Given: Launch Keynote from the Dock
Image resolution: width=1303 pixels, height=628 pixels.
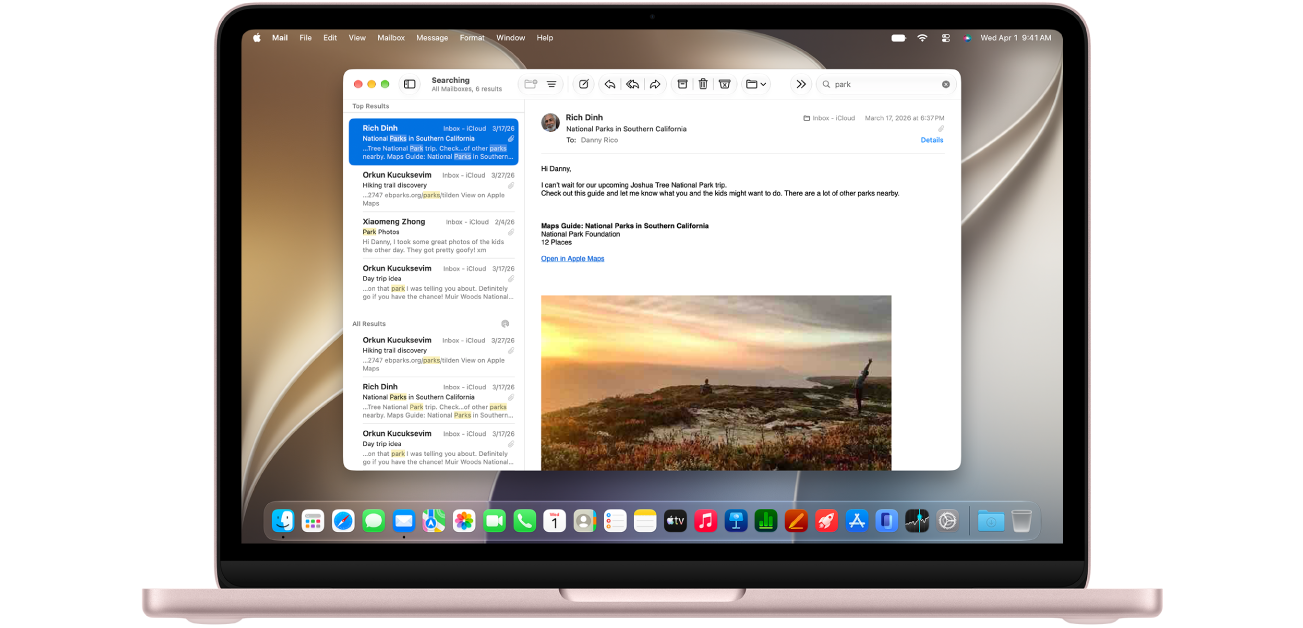Looking at the screenshot, I should (736, 521).
